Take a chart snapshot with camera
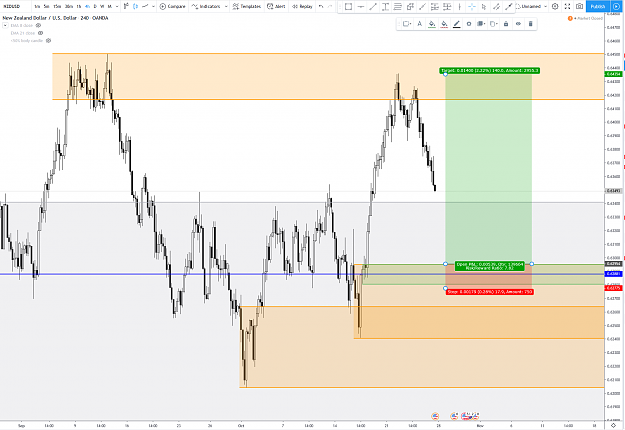This screenshot has width=625, height=430. click(x=580, y=6)
